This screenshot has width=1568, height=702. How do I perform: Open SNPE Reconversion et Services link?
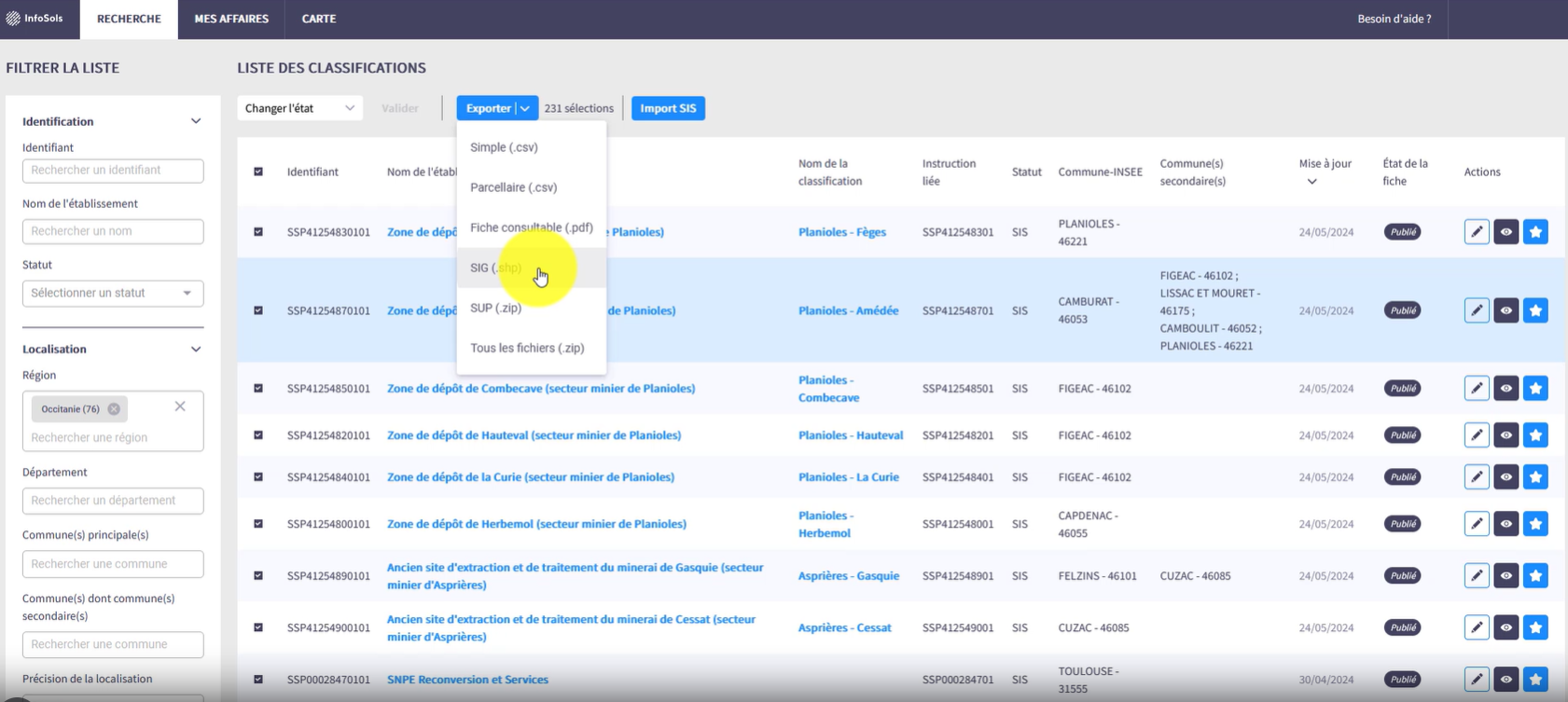467,680
